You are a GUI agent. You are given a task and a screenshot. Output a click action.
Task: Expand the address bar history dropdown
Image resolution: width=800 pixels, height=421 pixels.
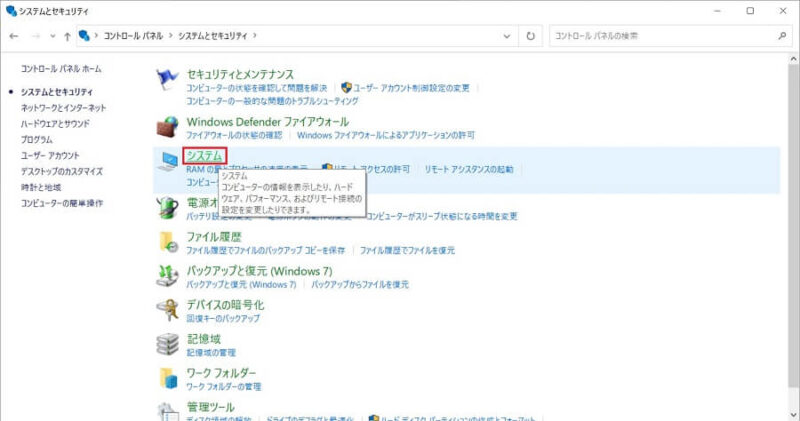point(507,36)
